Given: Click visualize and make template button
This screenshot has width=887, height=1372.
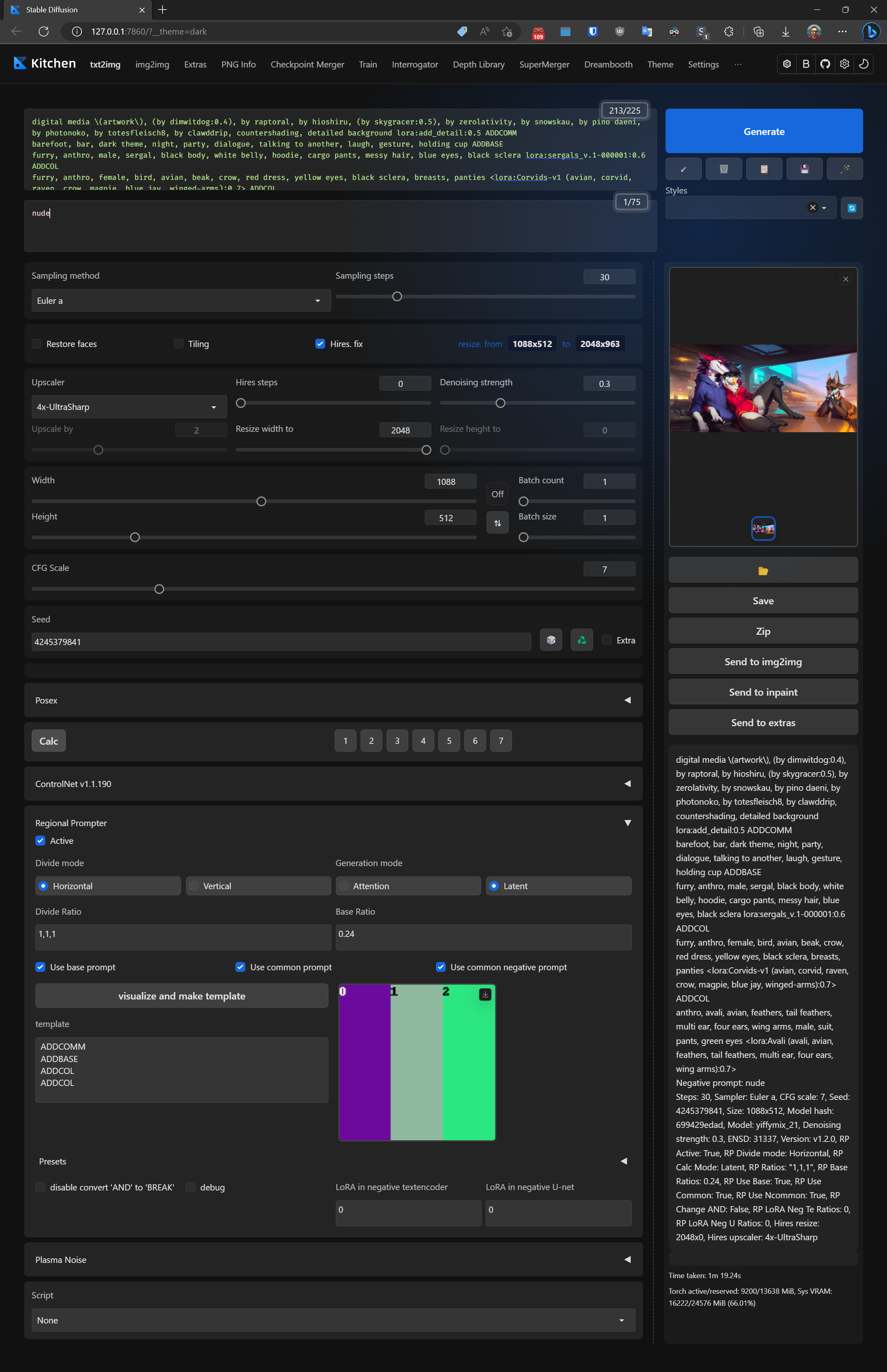Looking at the screenshot, I should click(x=182, y=996).
